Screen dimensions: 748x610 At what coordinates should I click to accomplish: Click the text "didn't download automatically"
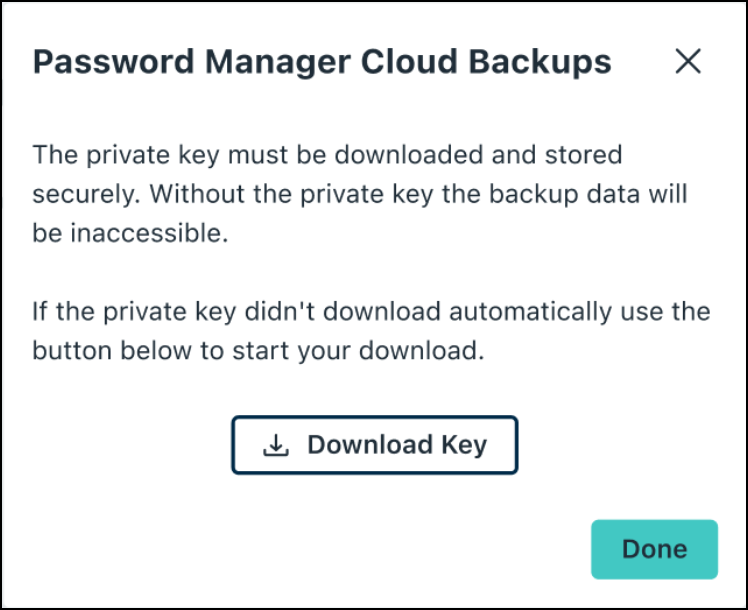385,313
